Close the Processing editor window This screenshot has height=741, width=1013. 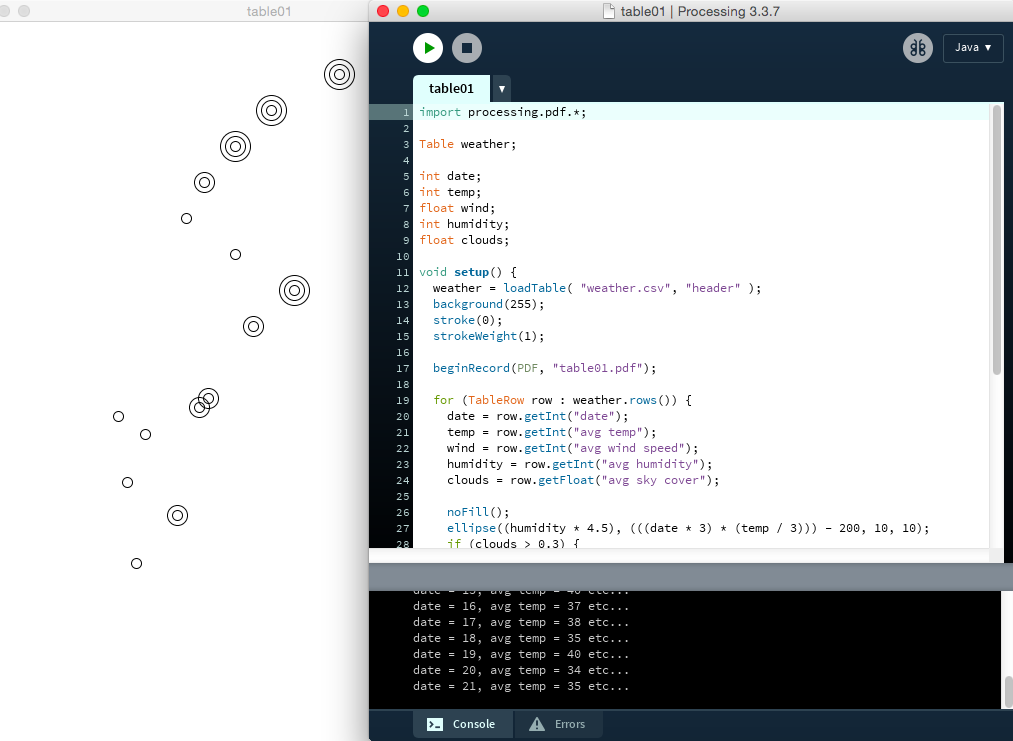point(383,11)
